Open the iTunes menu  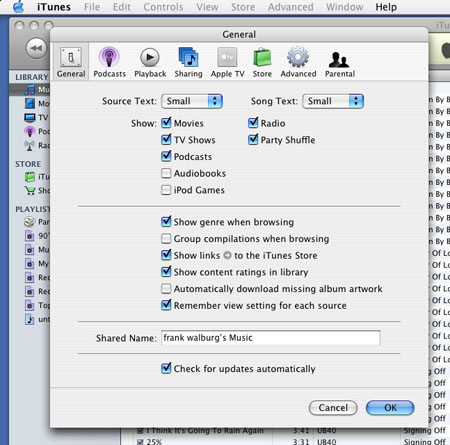[54, 7]
